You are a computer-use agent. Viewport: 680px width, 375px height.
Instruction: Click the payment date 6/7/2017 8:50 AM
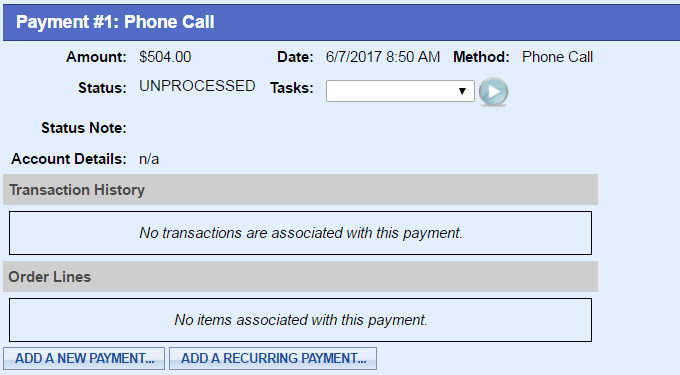383,57
